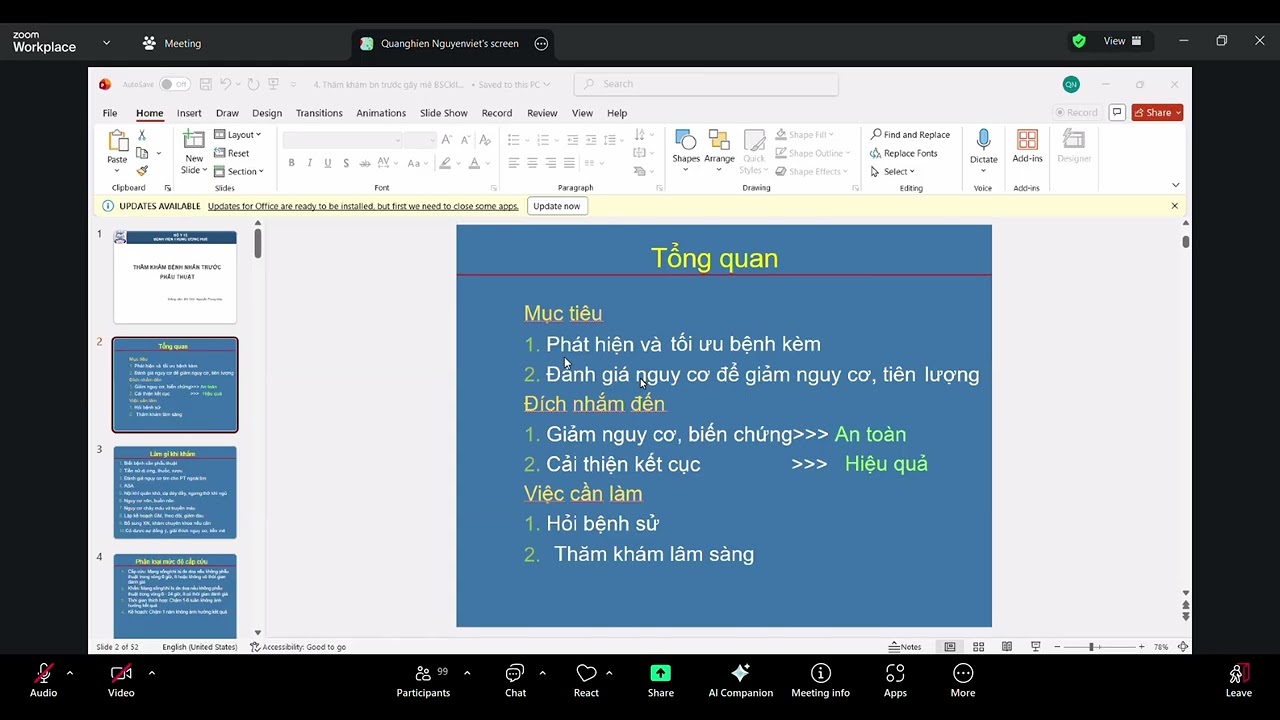Click the Add-ins icon
The image size is (1280, 720).
pyautogui.click(x=1027, y=140)
